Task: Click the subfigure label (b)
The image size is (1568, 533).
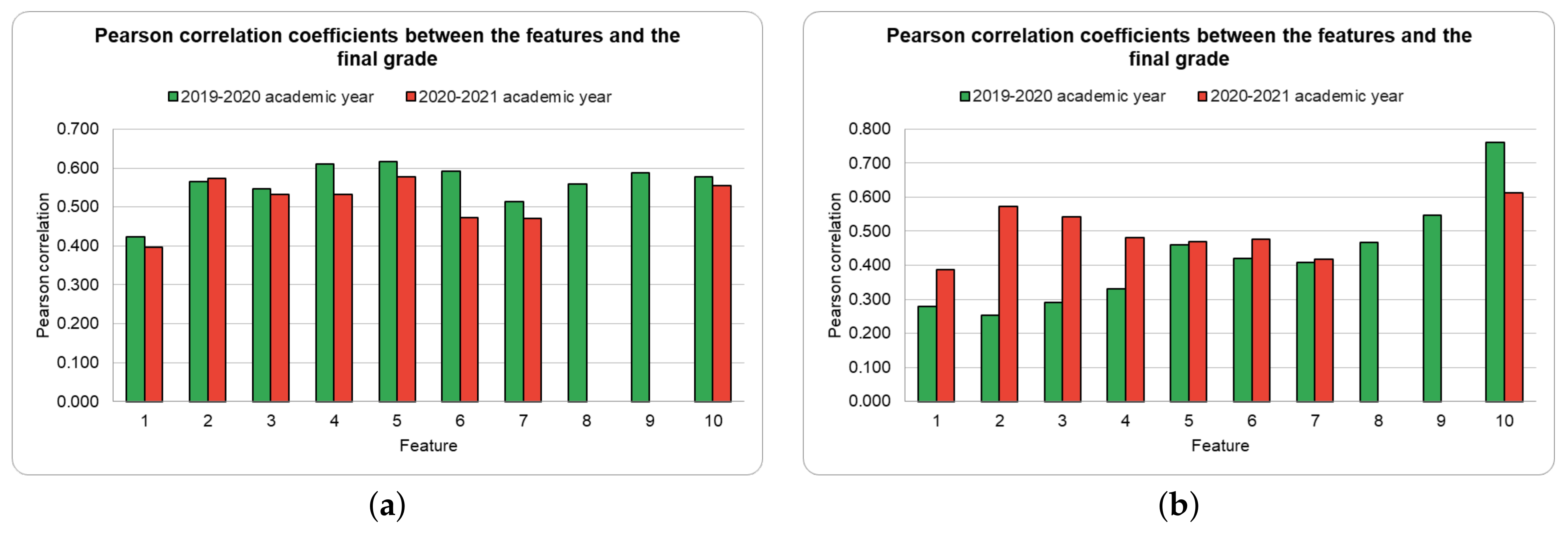Action: pos(1178,505)
